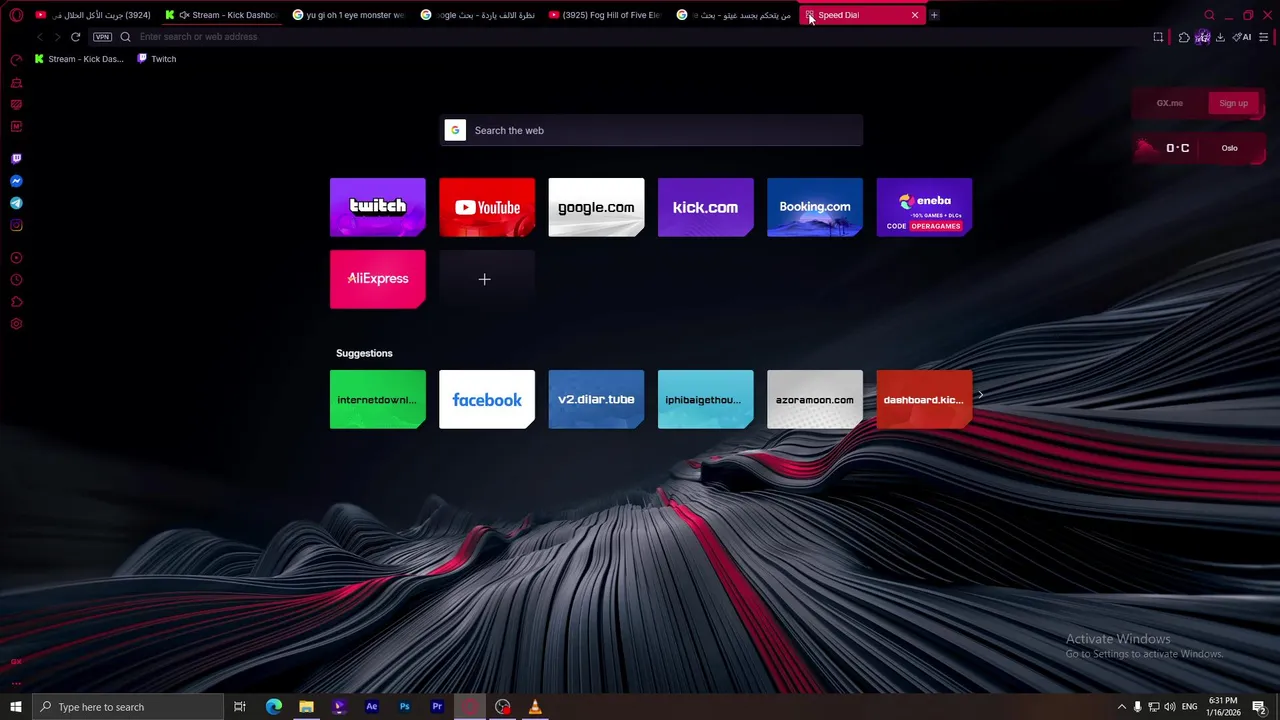This screenshot has height=720, width=1280.
Task: Open a new tab with plus button
Action: [x=934, y=15]
